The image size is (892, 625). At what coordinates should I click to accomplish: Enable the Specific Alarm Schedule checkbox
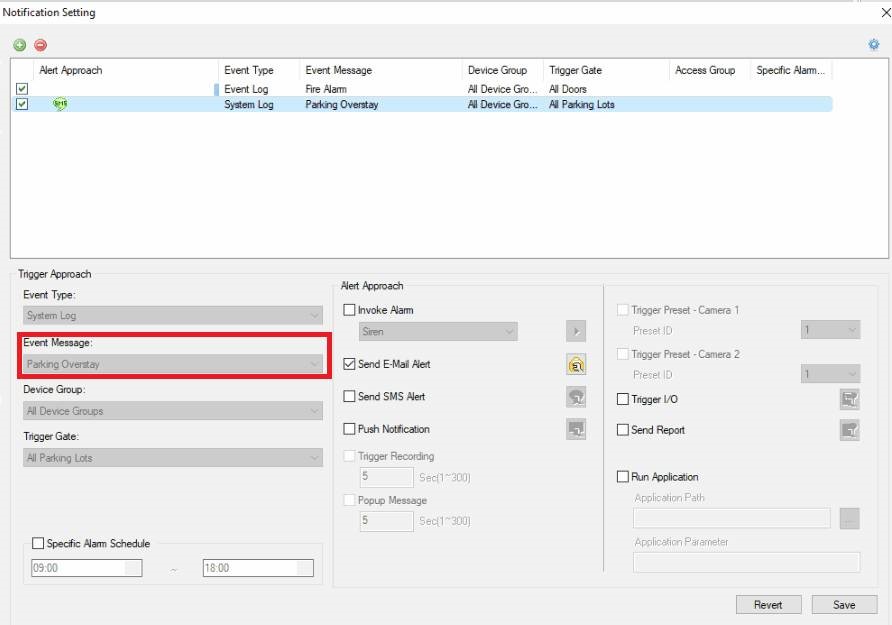coord(38,543)
